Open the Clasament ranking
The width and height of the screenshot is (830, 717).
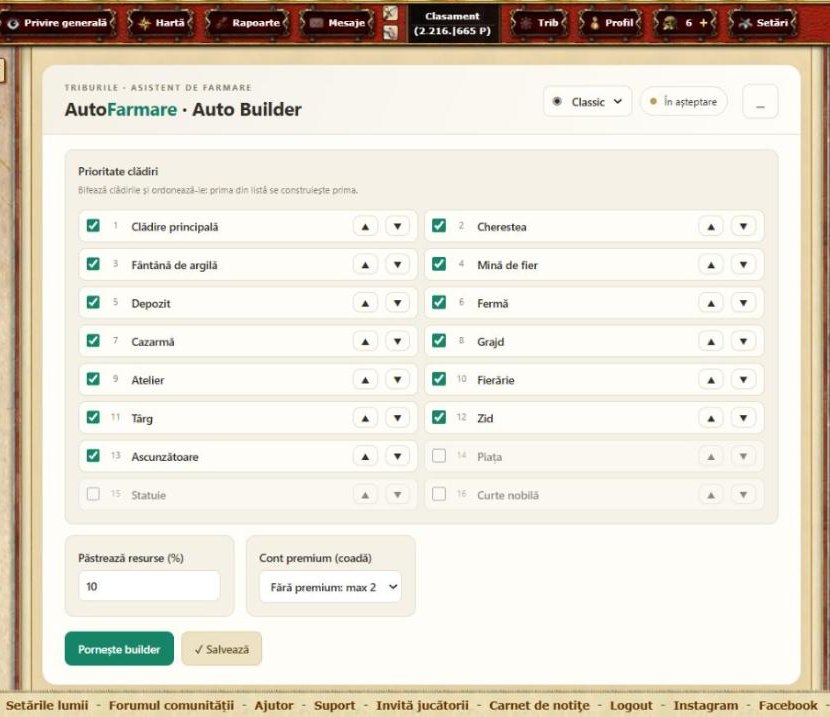pos(453,24)
